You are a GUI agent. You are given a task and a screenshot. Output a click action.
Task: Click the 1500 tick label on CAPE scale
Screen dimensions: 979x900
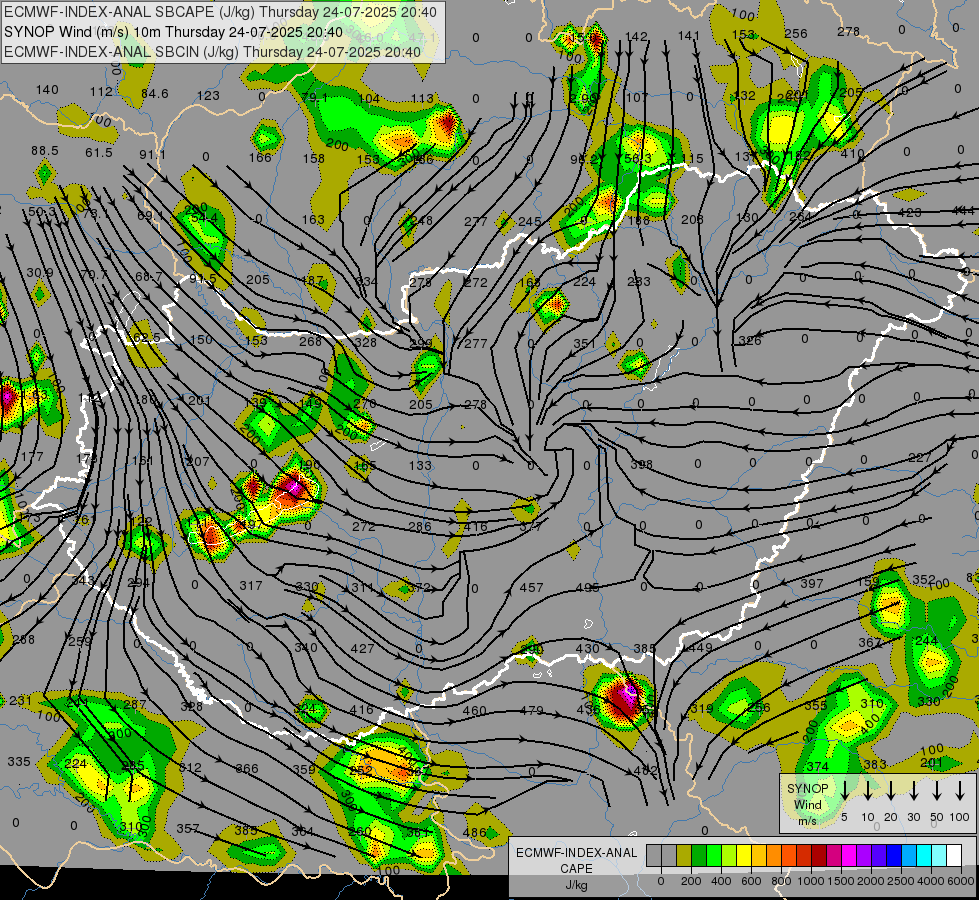pos(841,881)
